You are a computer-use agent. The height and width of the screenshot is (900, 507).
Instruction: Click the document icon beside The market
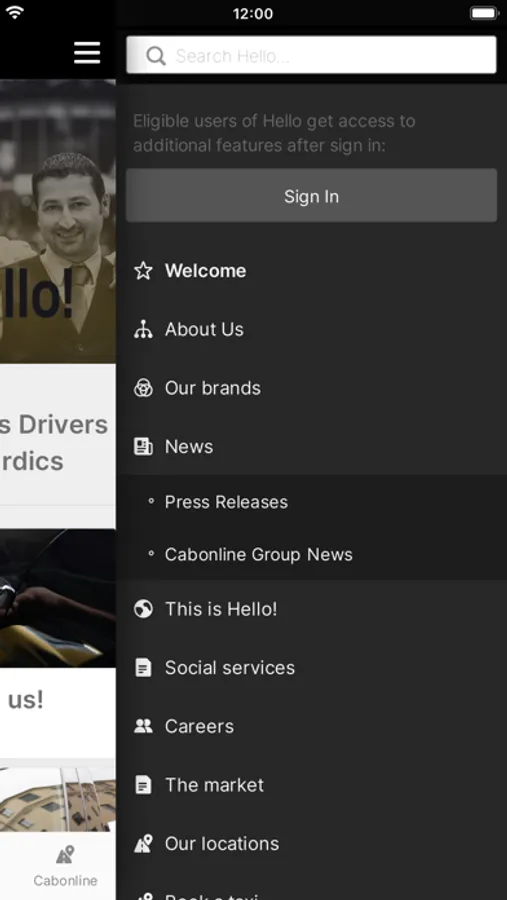pyautogui.click(x=143, y=785)
